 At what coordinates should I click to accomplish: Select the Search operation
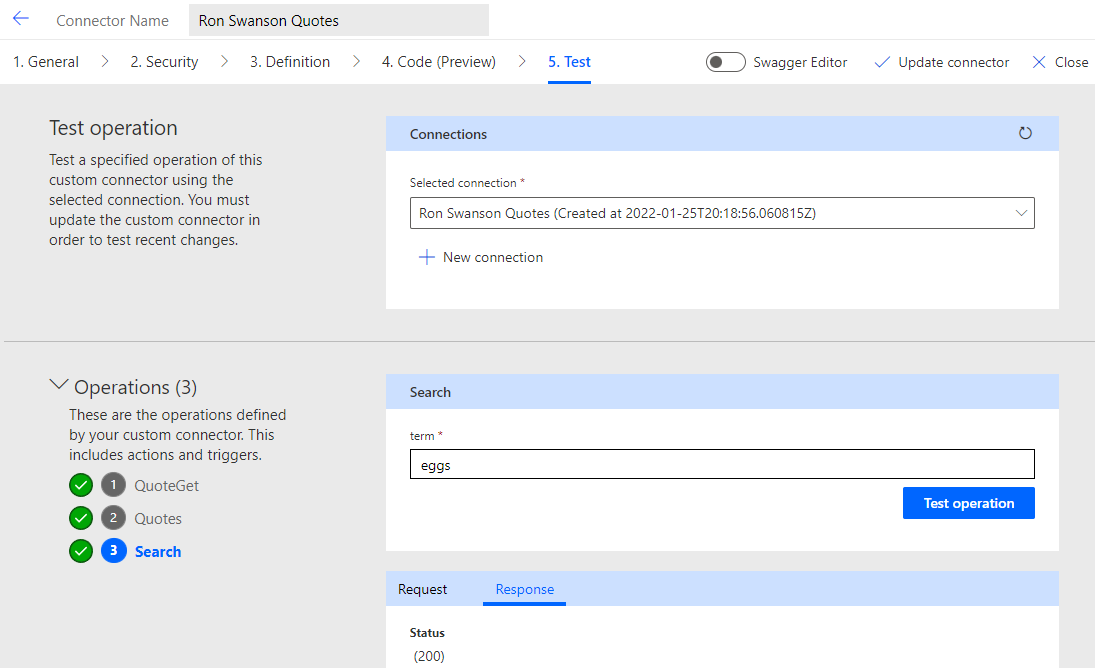tap(158, 551)
